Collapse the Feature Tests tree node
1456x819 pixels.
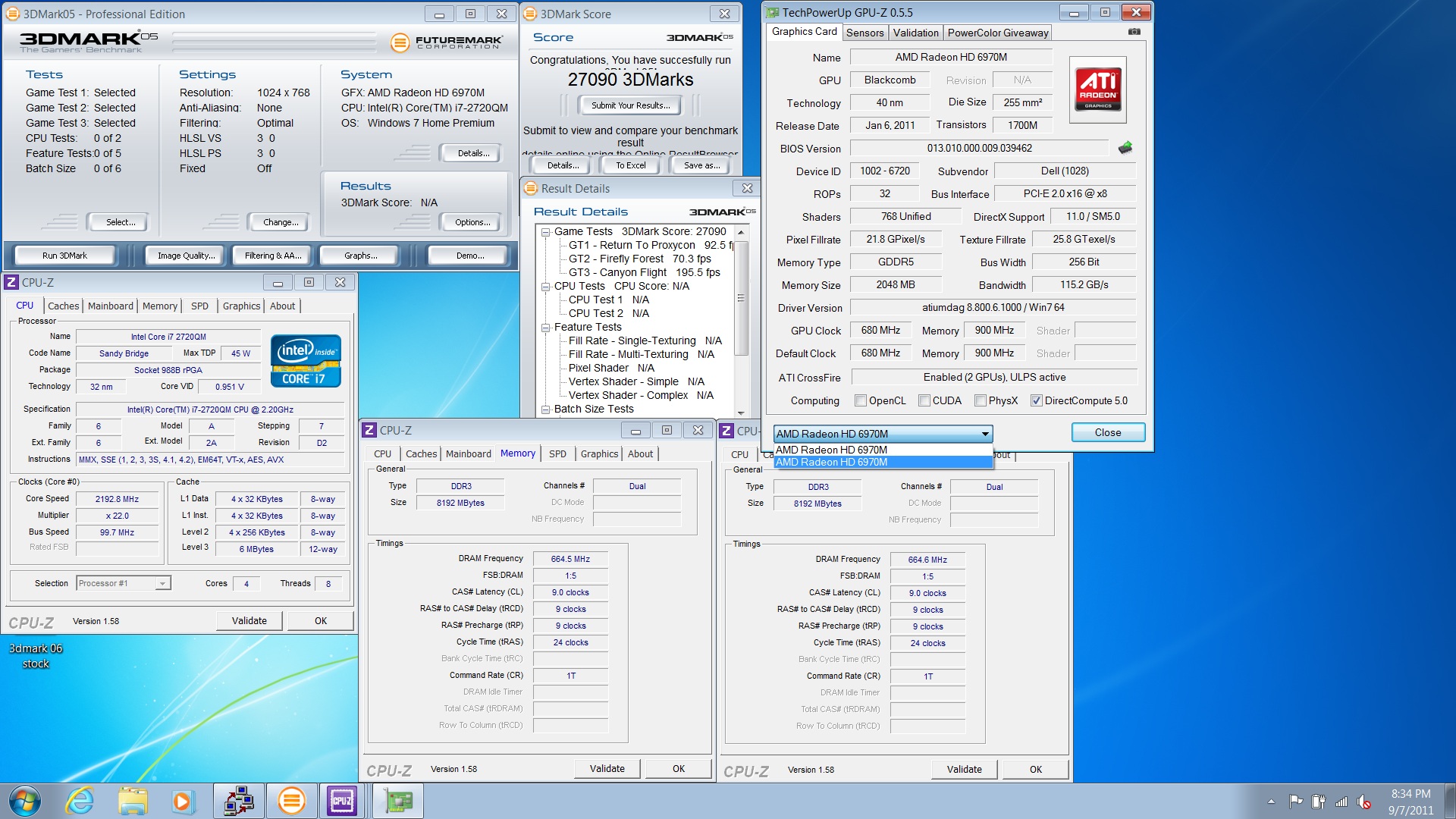[545, 328]
